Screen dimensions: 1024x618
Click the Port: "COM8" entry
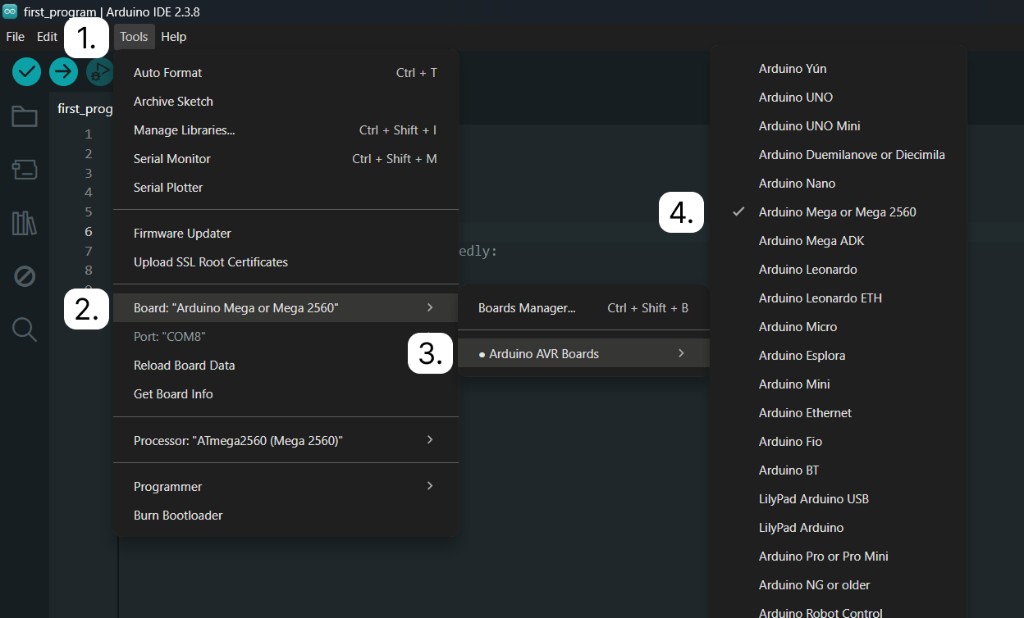285,336
